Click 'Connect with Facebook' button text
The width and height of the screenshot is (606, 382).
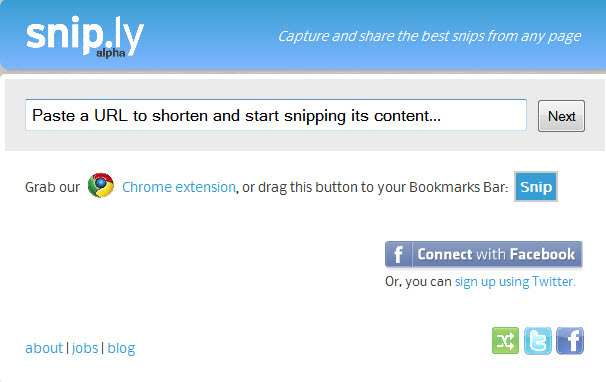point(496,254)
